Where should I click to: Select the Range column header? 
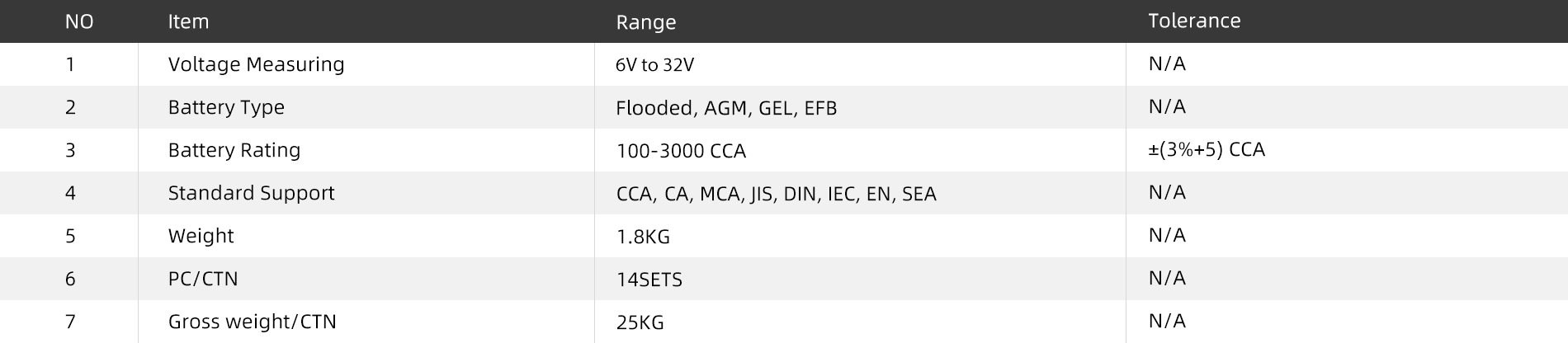645,22
